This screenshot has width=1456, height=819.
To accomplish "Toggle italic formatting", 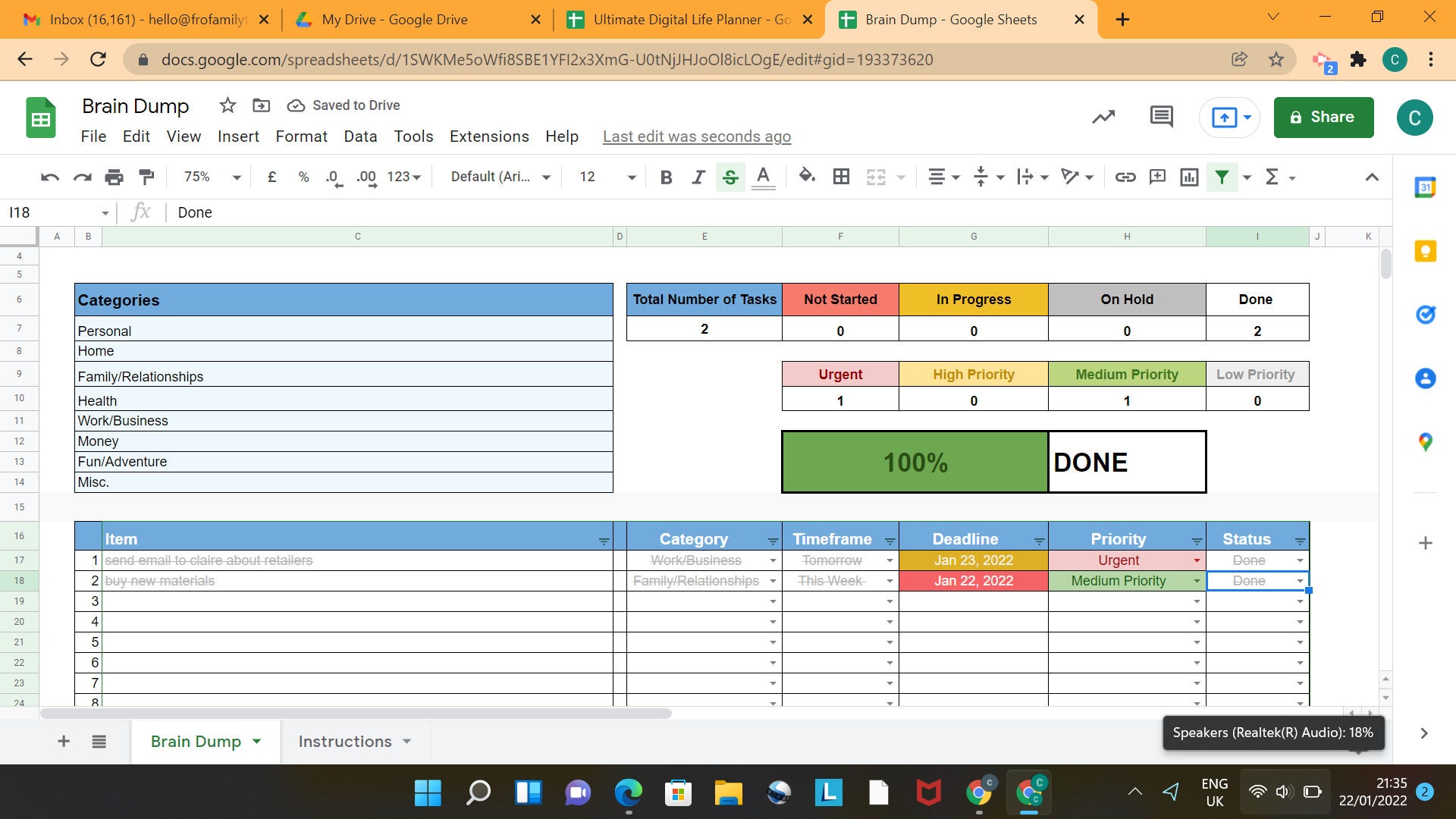I will tap(698, 177).
